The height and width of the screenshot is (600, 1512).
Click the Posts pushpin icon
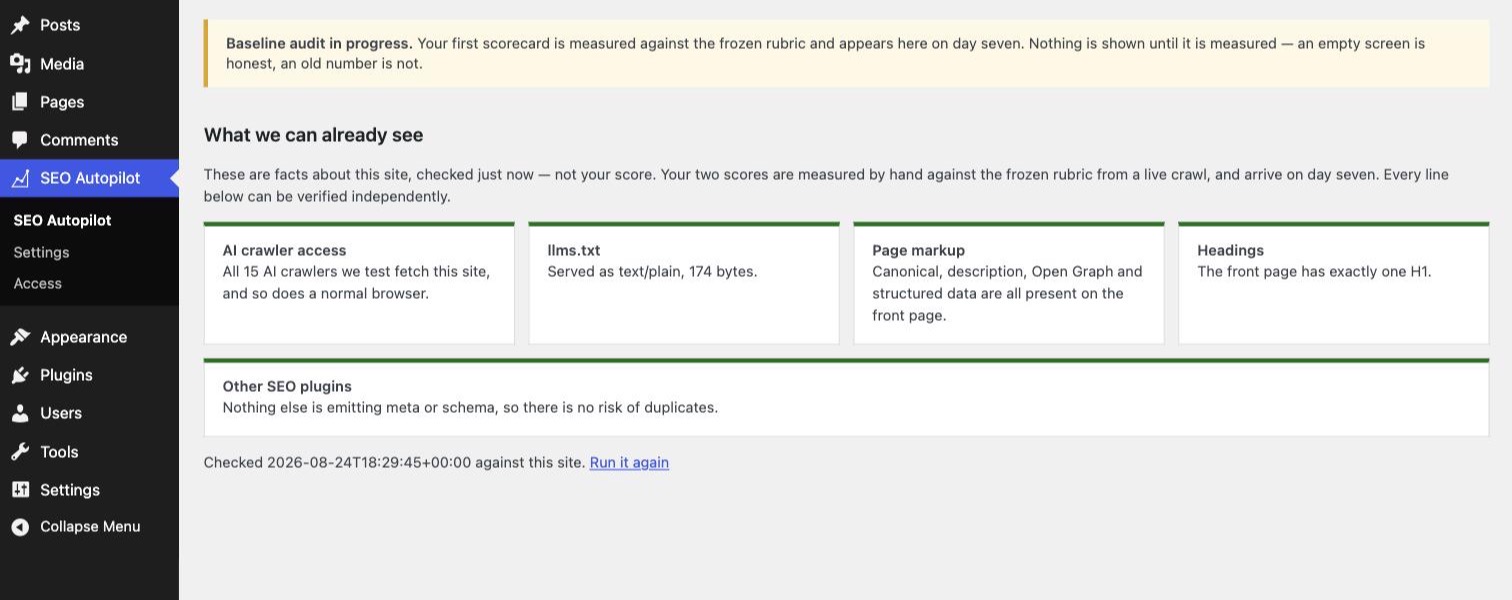20,25
